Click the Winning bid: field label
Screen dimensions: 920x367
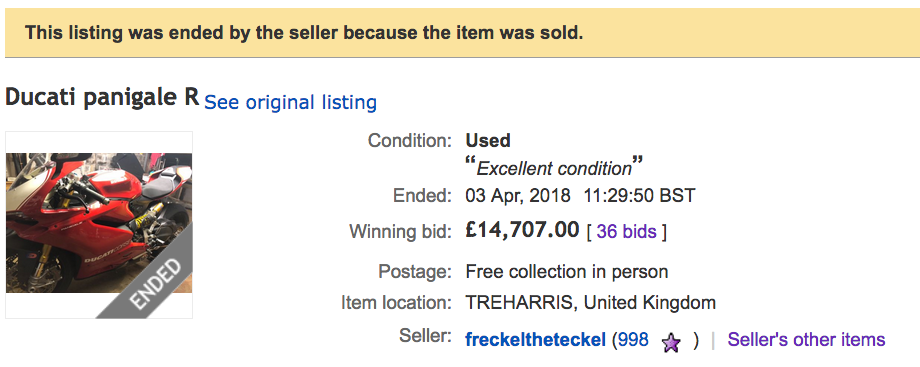point(401,231)
